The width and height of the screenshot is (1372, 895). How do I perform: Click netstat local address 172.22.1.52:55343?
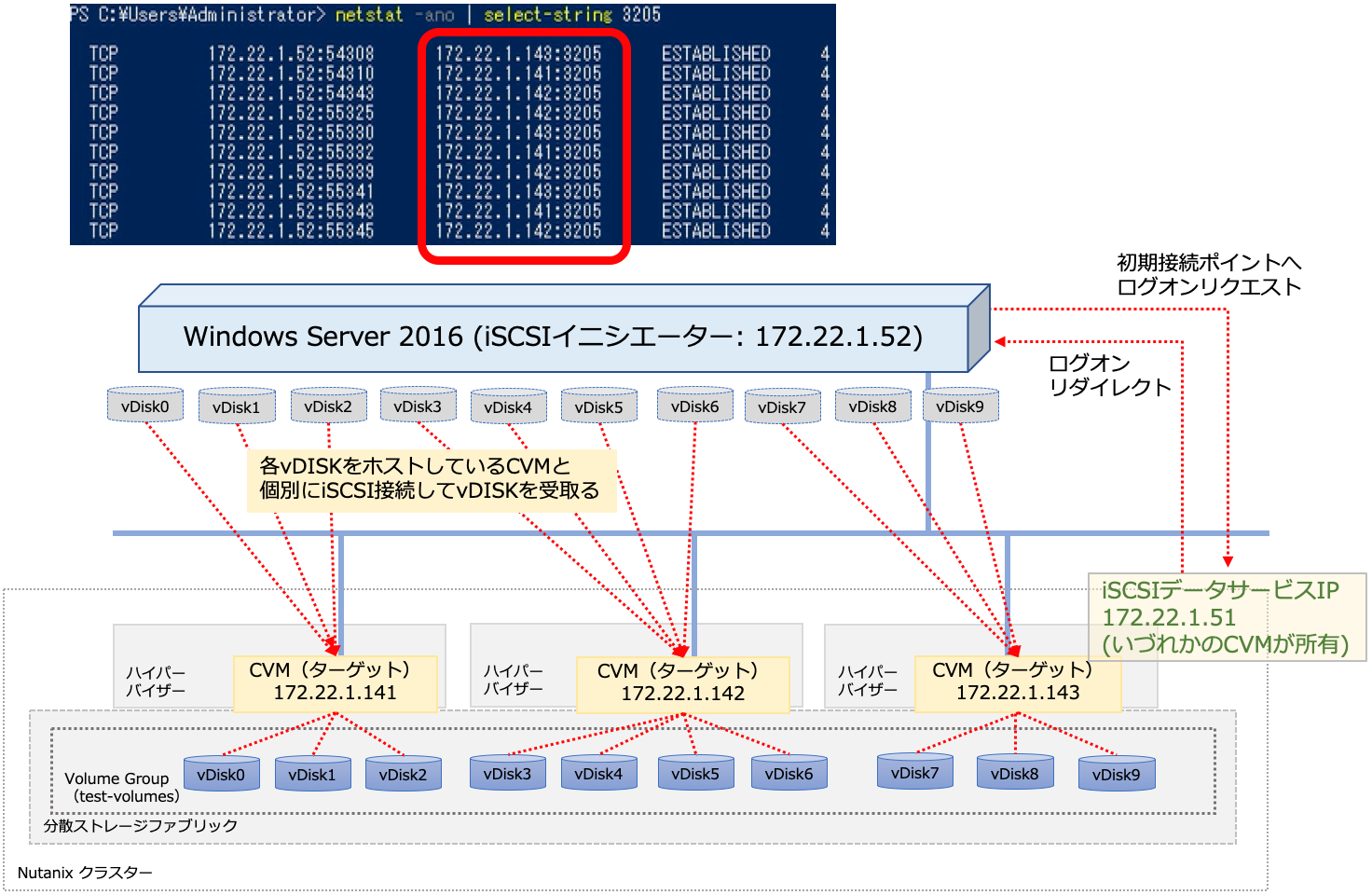[x=291, y=211]
